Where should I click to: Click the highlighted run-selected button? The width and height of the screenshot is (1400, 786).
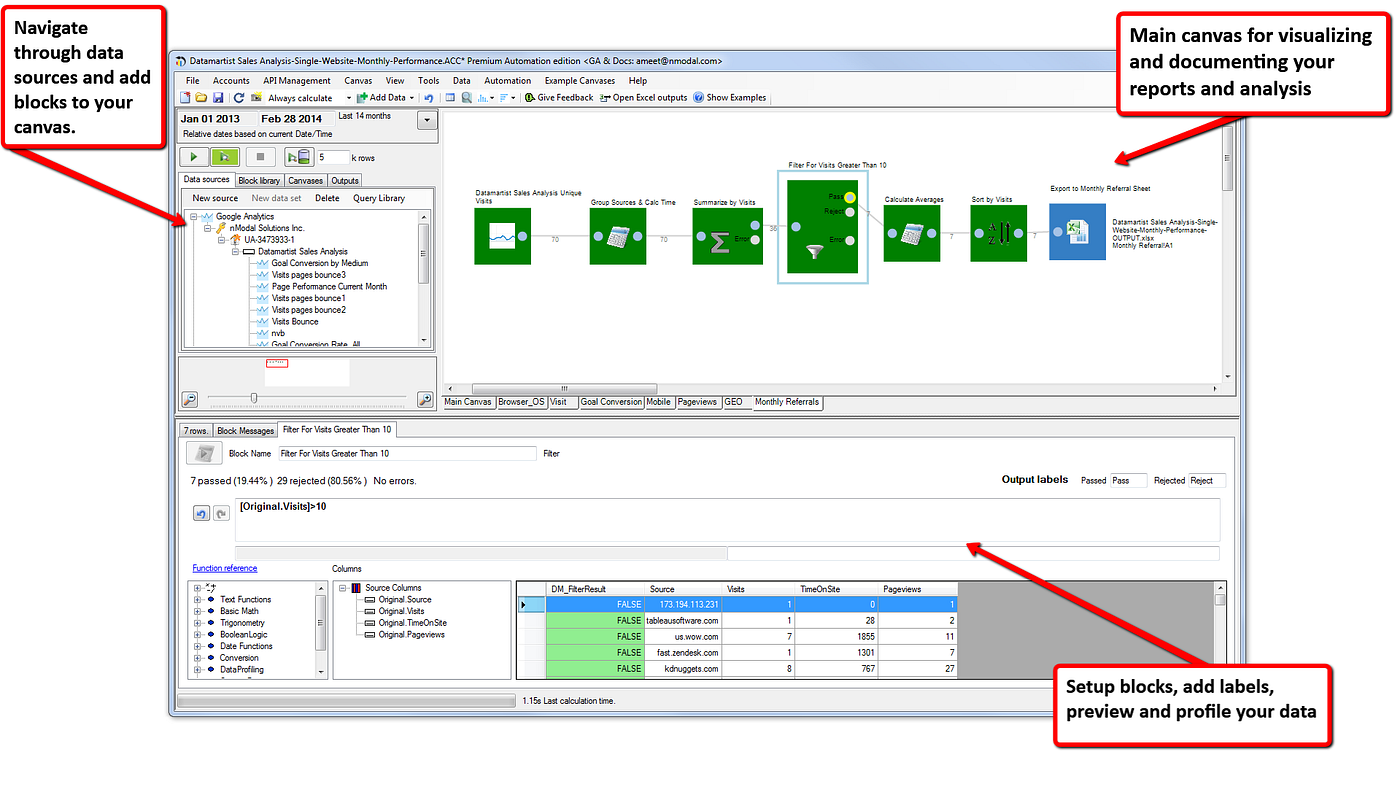(225, 157)
